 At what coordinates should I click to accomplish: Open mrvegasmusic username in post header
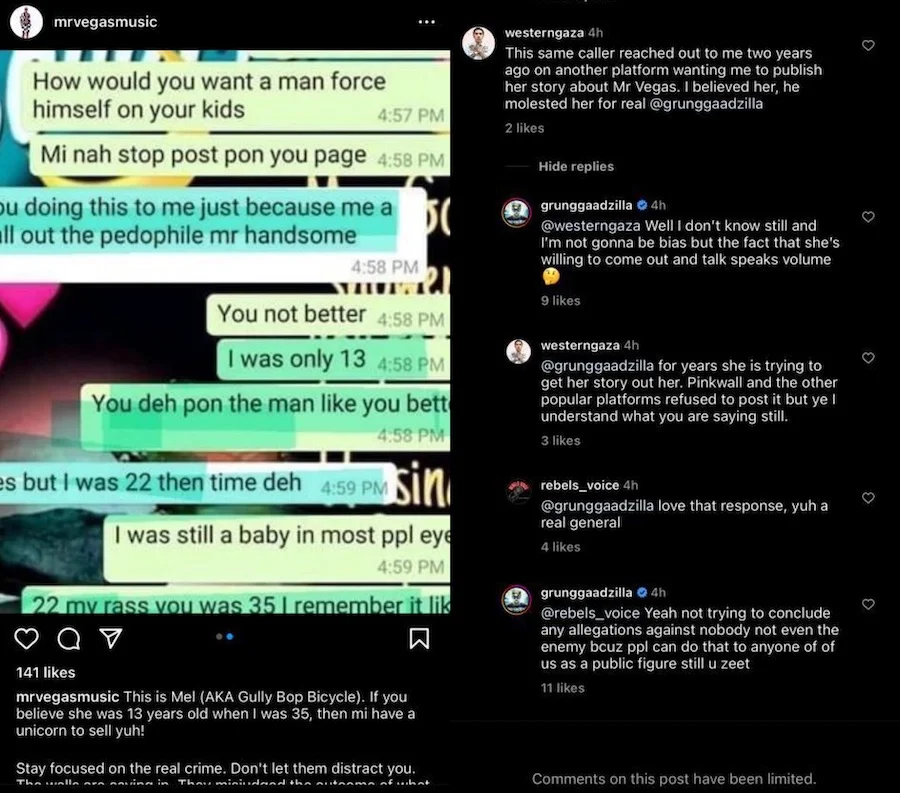105,22
